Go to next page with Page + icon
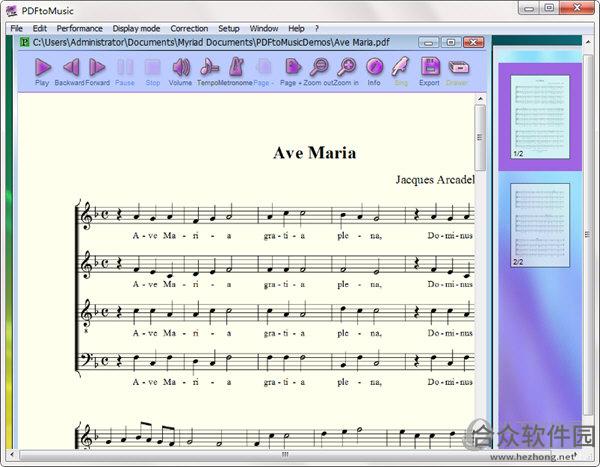600x467 pixels. coord(293,67)
